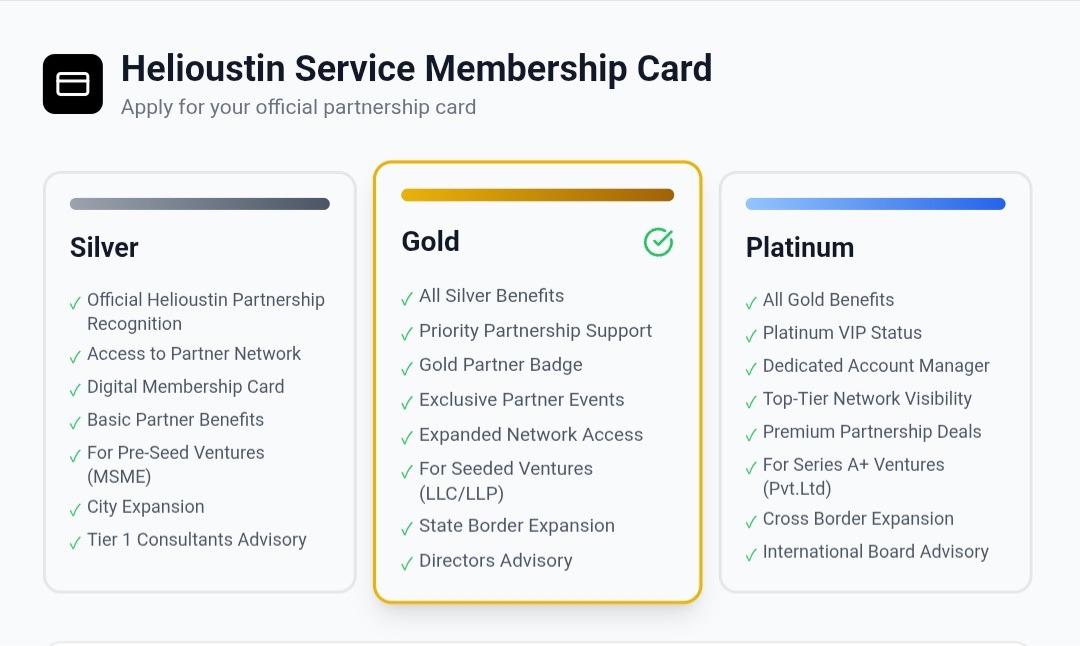Click checkmark beside Access to Partner Network
1080x646 pixels.
[75, 356]
